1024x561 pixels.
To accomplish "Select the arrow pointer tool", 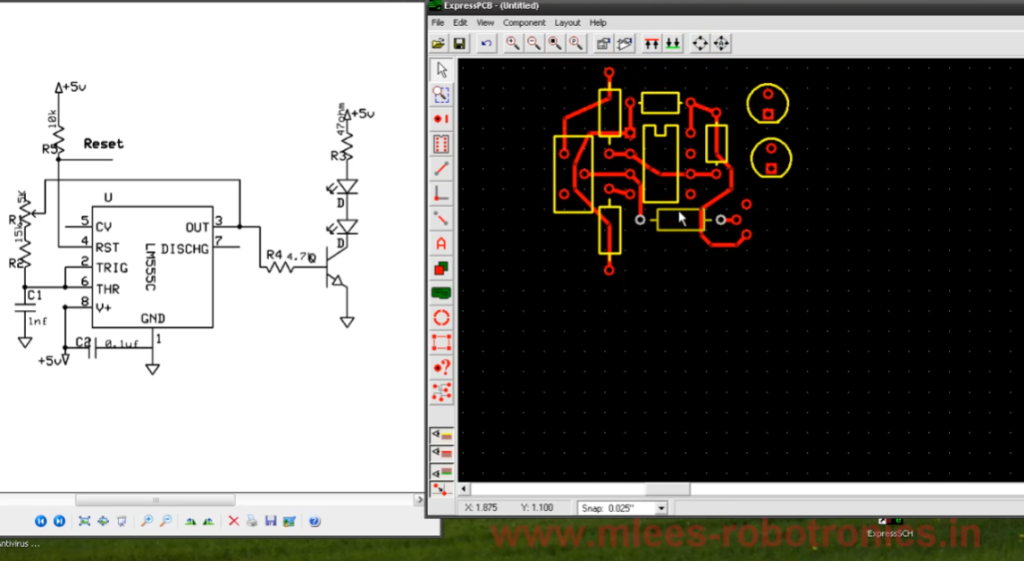I will (441, 69).
